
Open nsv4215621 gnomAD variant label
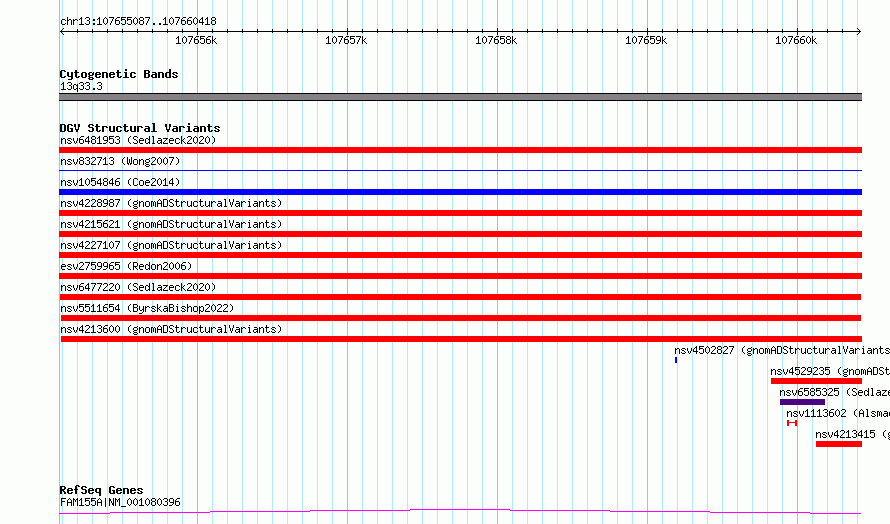(171, 224)
